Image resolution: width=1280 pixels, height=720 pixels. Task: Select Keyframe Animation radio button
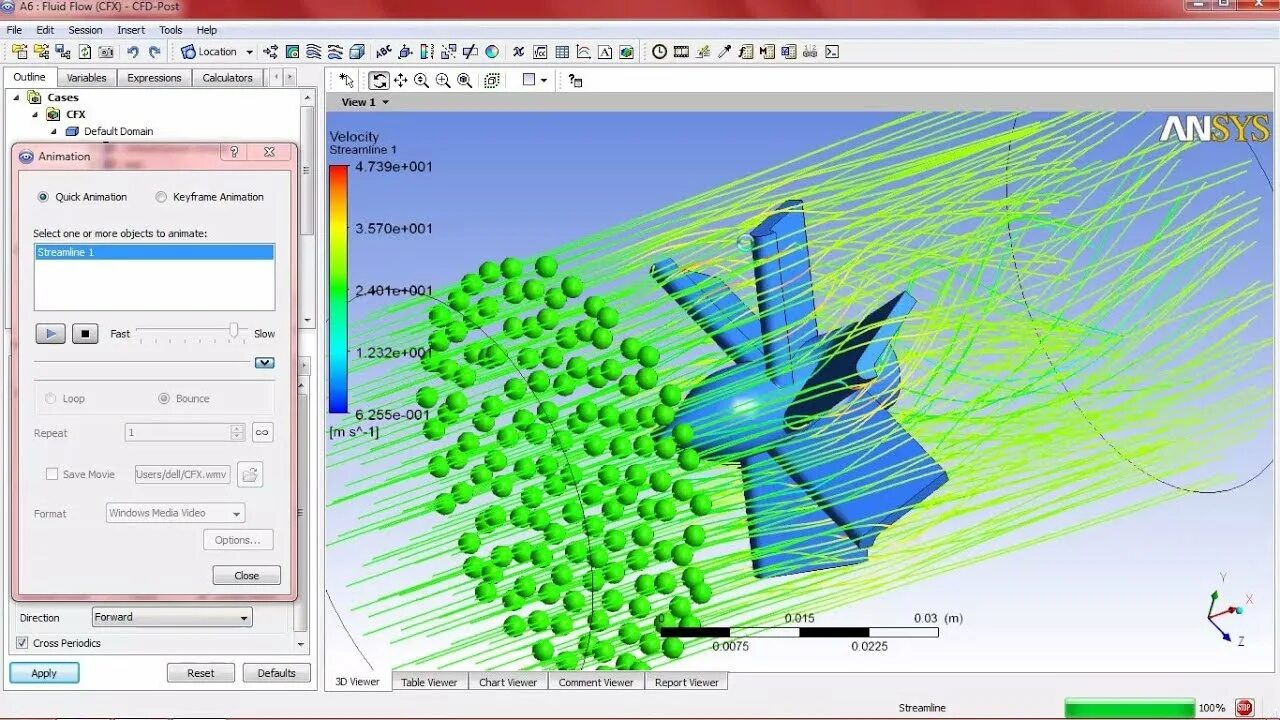161,197
